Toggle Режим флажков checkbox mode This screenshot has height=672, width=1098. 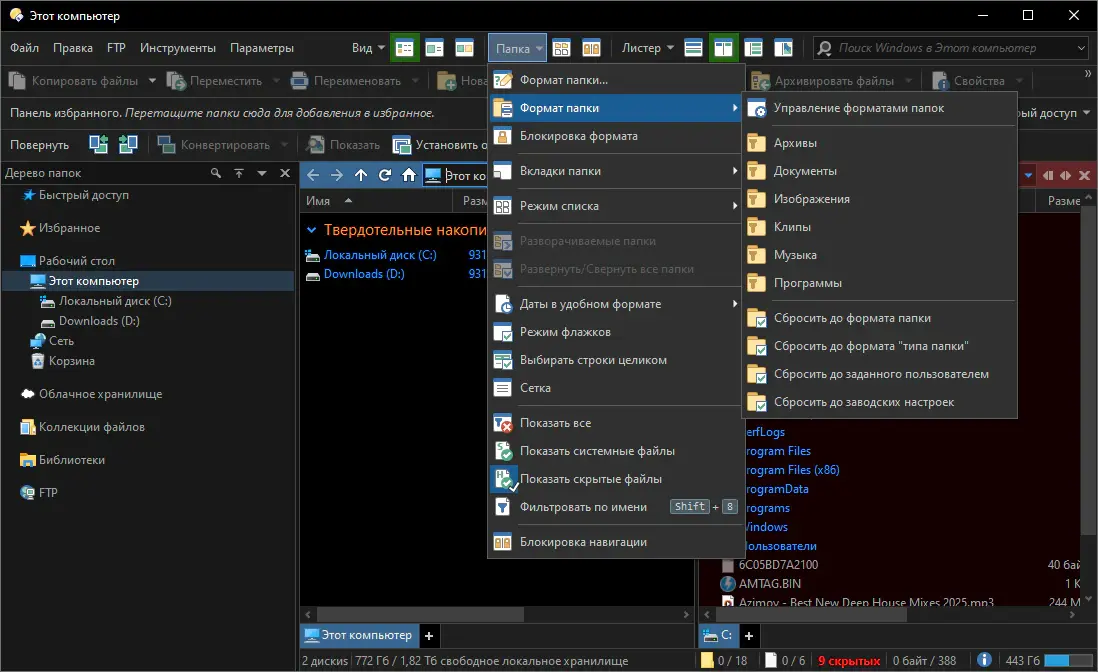tap(616, 332)
